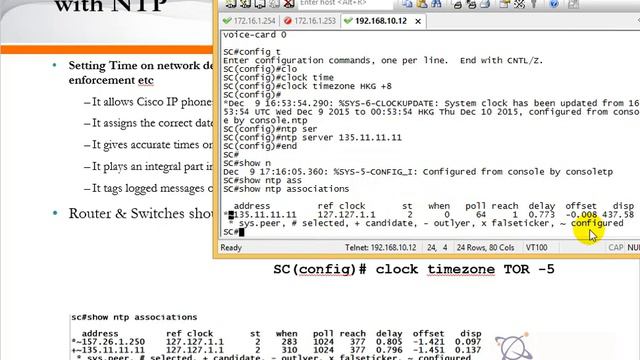Click slide line 'It assigns the correct date'
The height and width of the screenshot is (360, 640).
tap(148, 123)
